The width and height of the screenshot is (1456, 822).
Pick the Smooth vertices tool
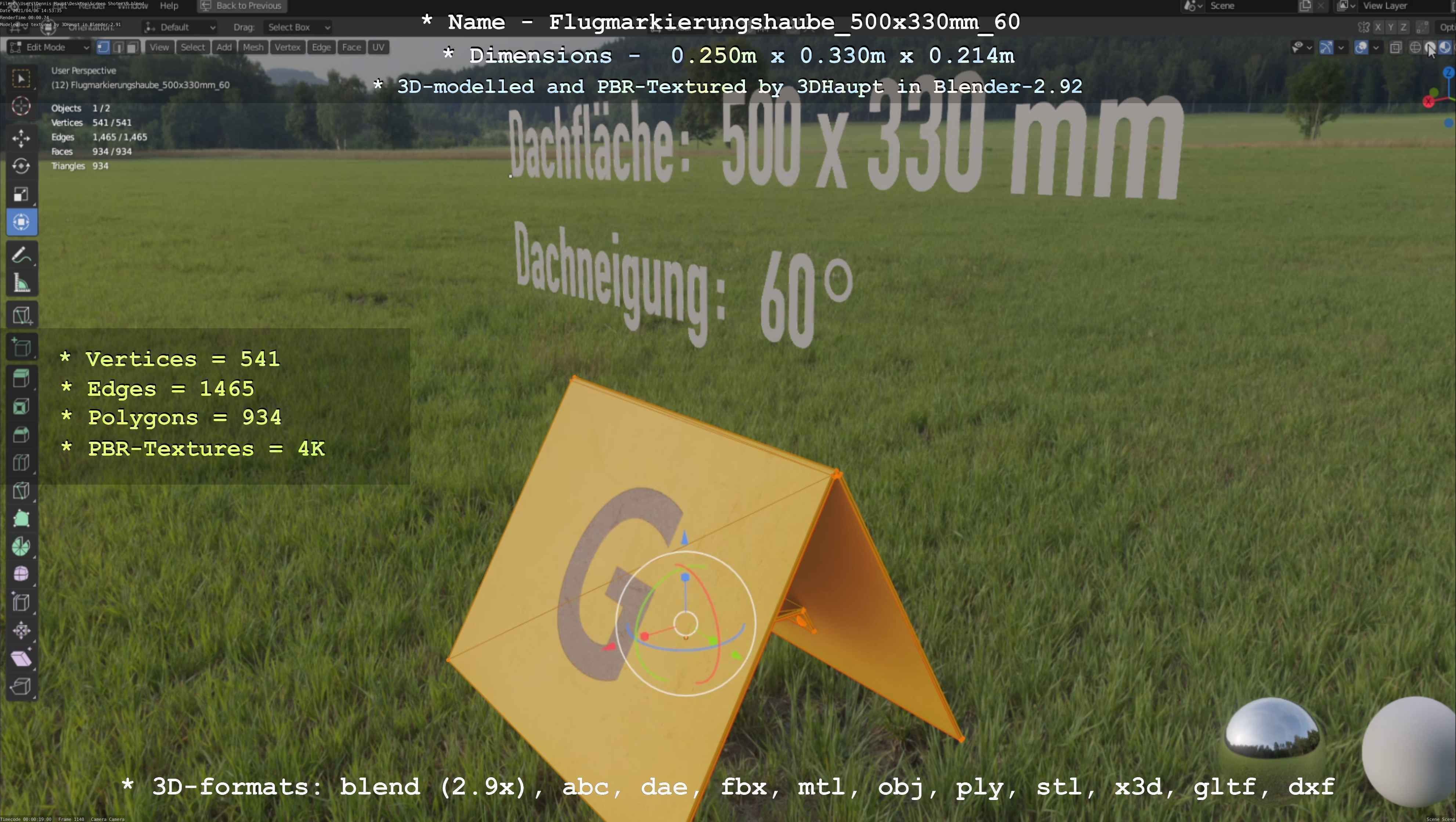tap(21, 575)
